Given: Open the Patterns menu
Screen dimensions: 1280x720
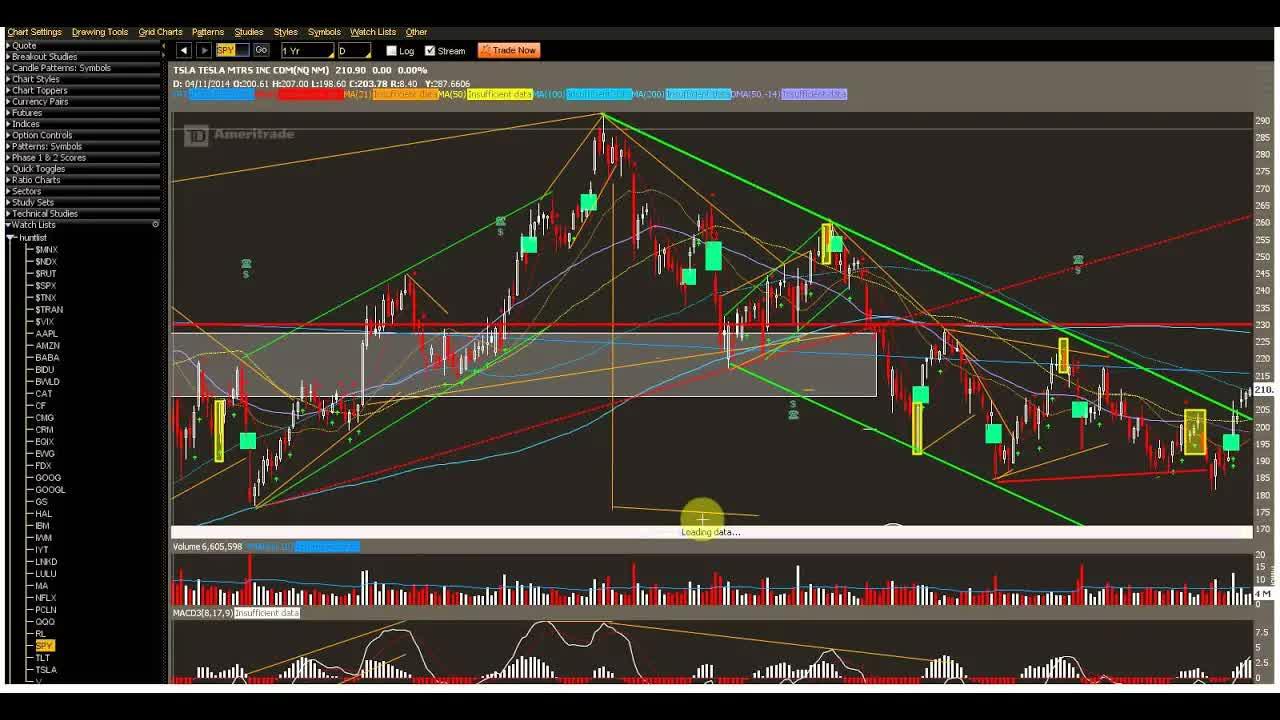Looking at the screenshot, I should point(208,32).
